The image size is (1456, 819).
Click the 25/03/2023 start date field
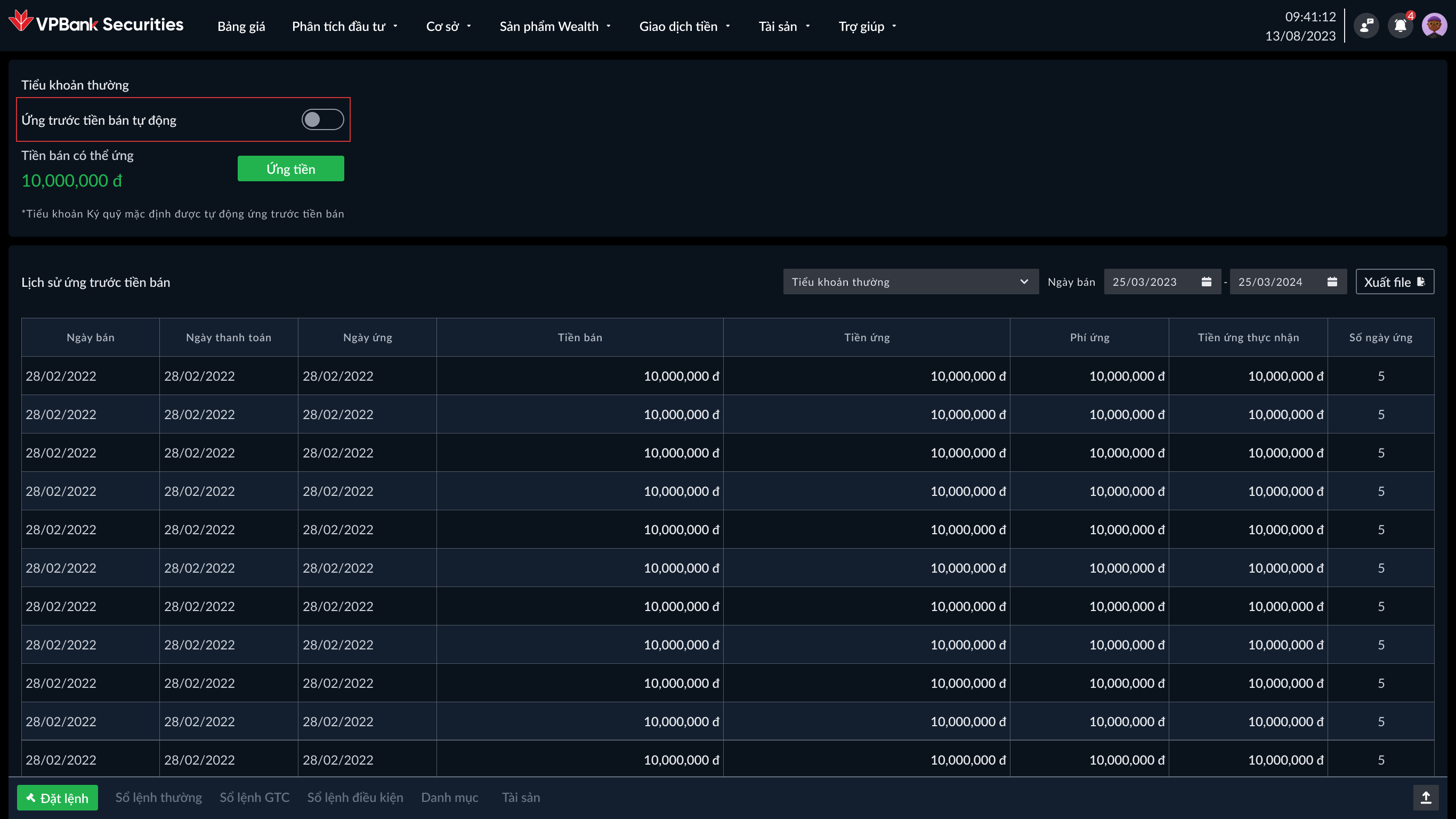pos(1147,282)
